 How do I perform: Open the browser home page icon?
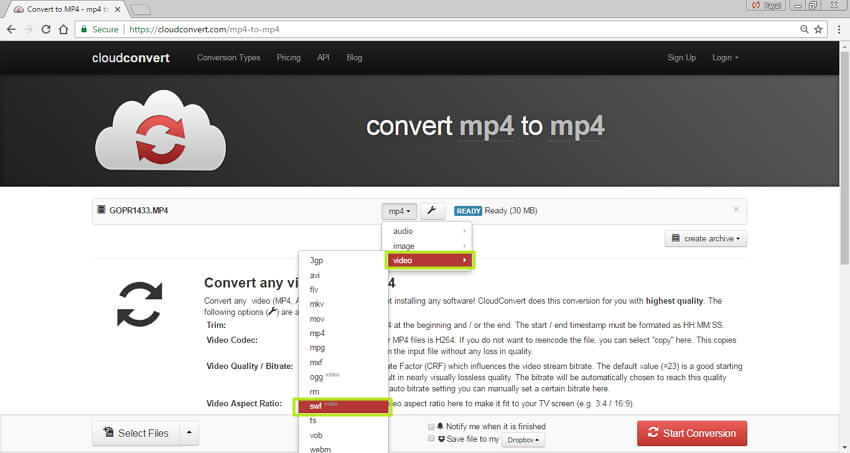point(63,30)
